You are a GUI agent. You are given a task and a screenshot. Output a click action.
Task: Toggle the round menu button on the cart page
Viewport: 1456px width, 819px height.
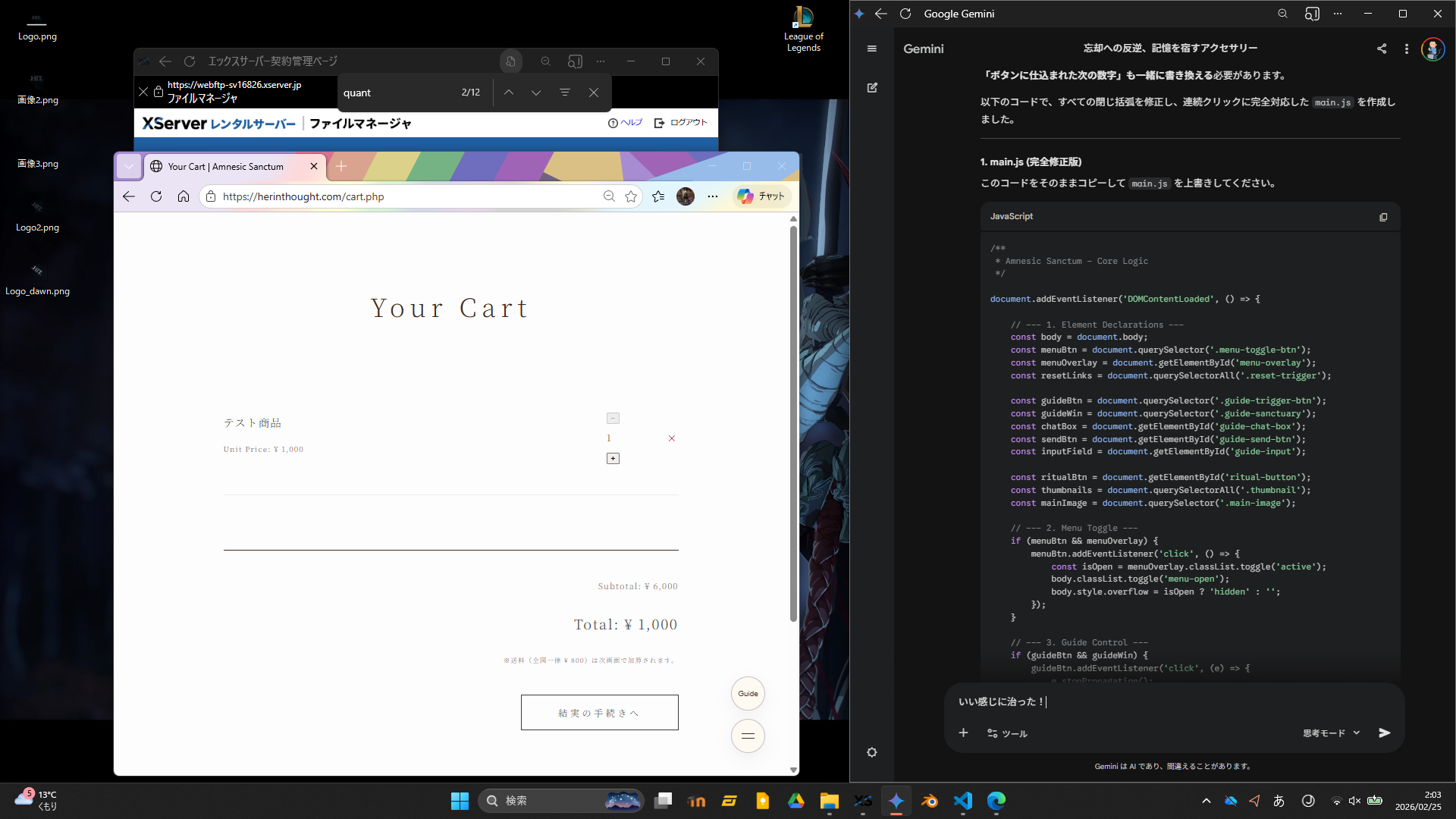click(x=748, y=736)
